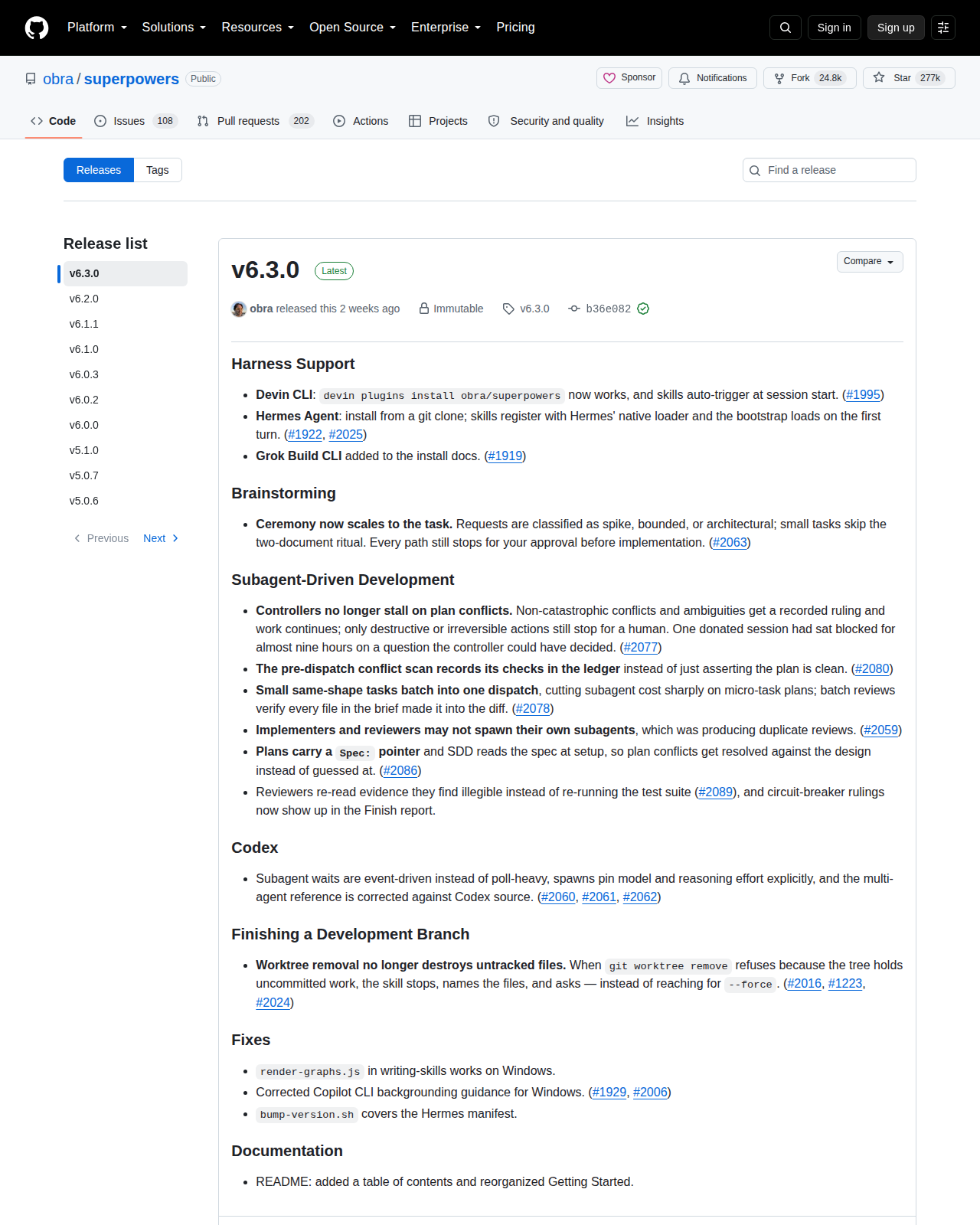Screen dimensions: 980x1225
Task: Open the Security and quality tab
Action: 547,121
